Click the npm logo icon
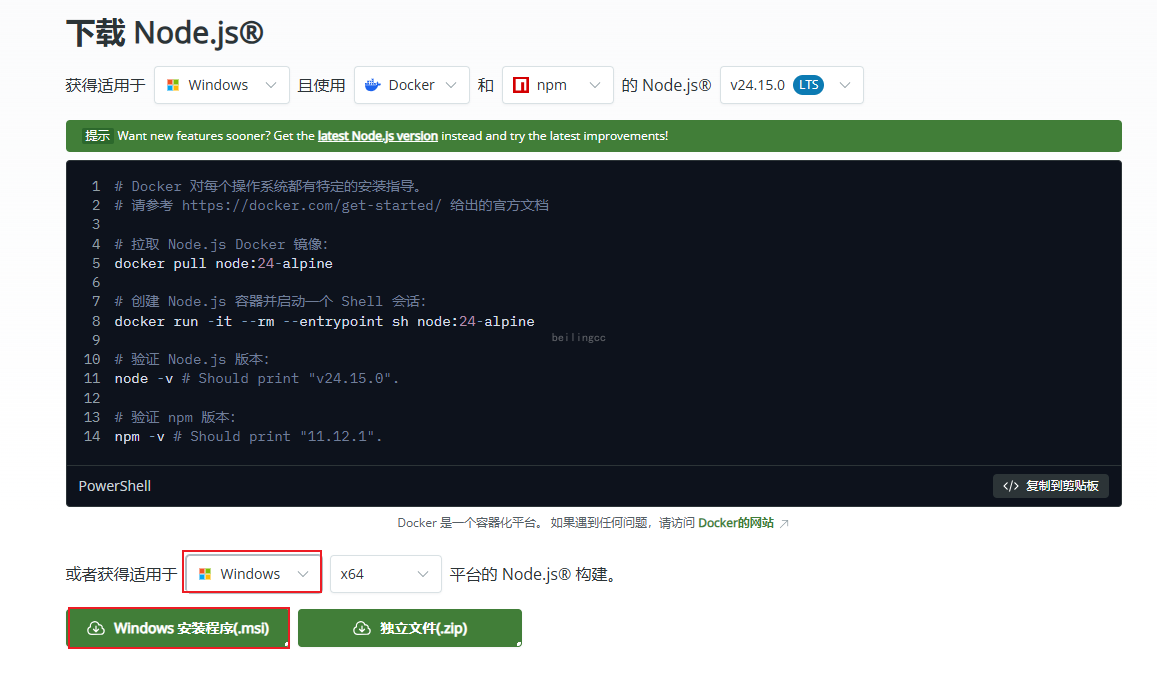Image resolution: width=1157 pixels, height=674 pixels. pyautogui.click(x=521, y=85)
